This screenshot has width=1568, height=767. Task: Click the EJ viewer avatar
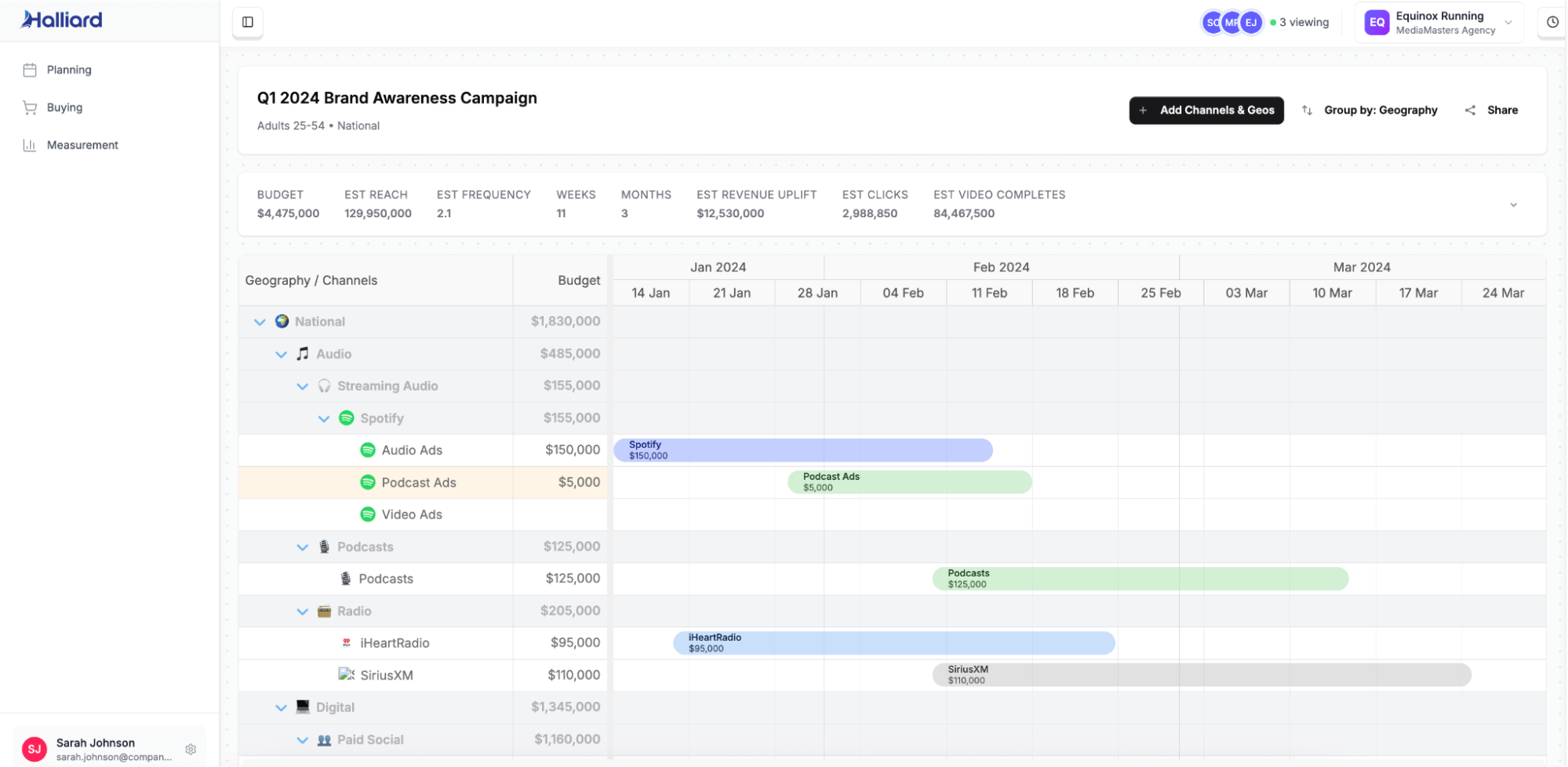pyautogui.click(x=1251, y=23)
